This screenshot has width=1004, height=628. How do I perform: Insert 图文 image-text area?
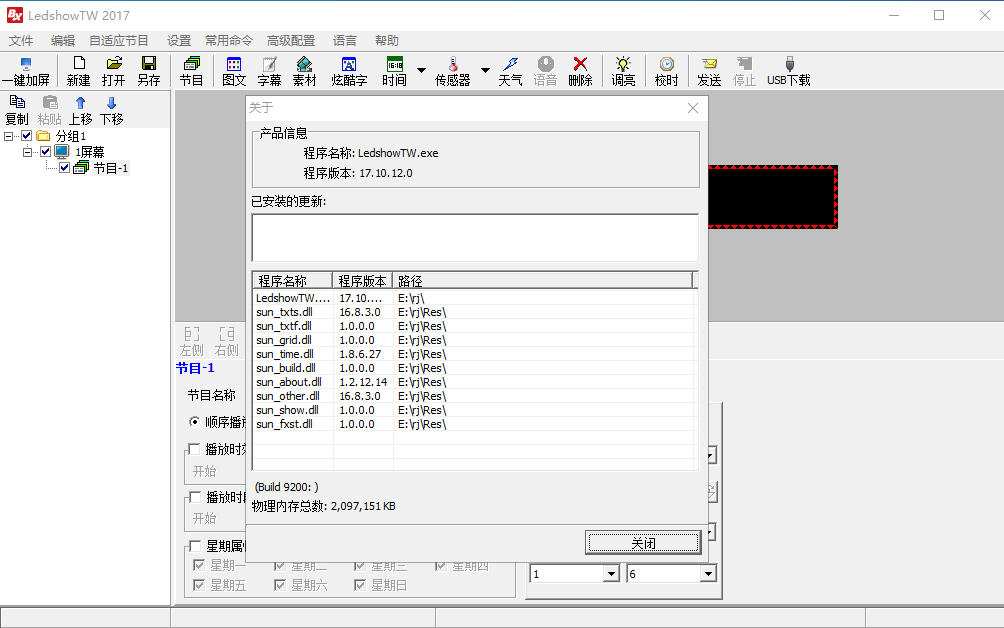pos(234,71)
